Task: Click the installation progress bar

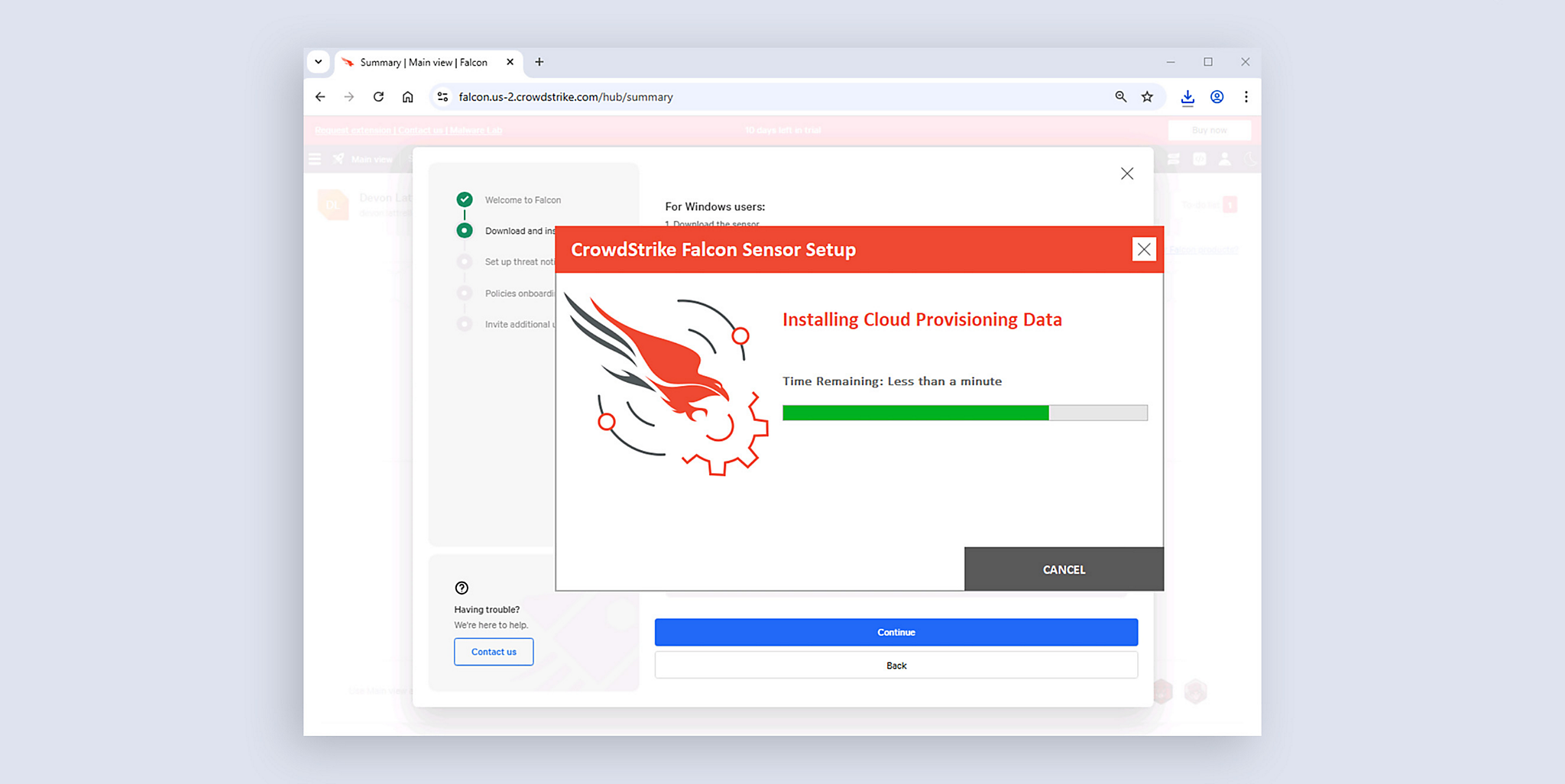Action: point(964,413)
